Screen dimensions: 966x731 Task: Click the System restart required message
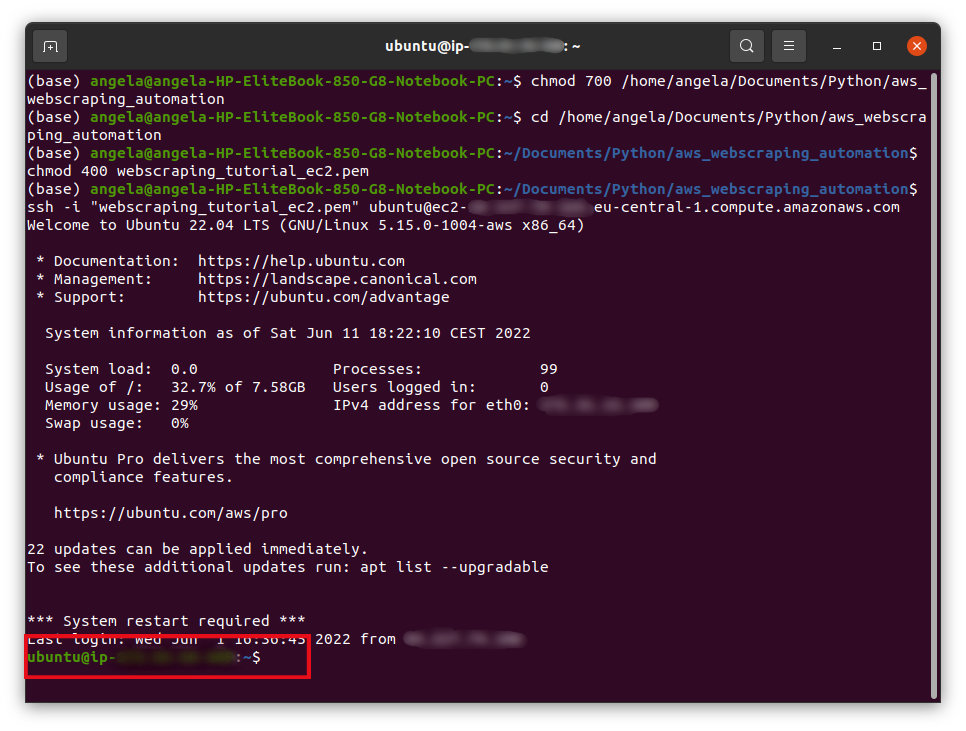point(163,620)
